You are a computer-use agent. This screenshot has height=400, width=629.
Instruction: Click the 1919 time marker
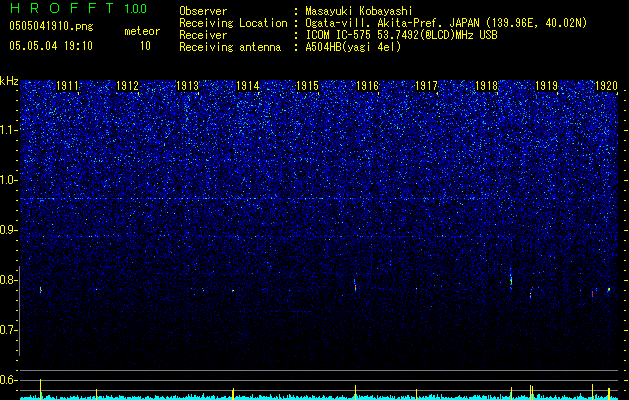click(x=547, y=86)
